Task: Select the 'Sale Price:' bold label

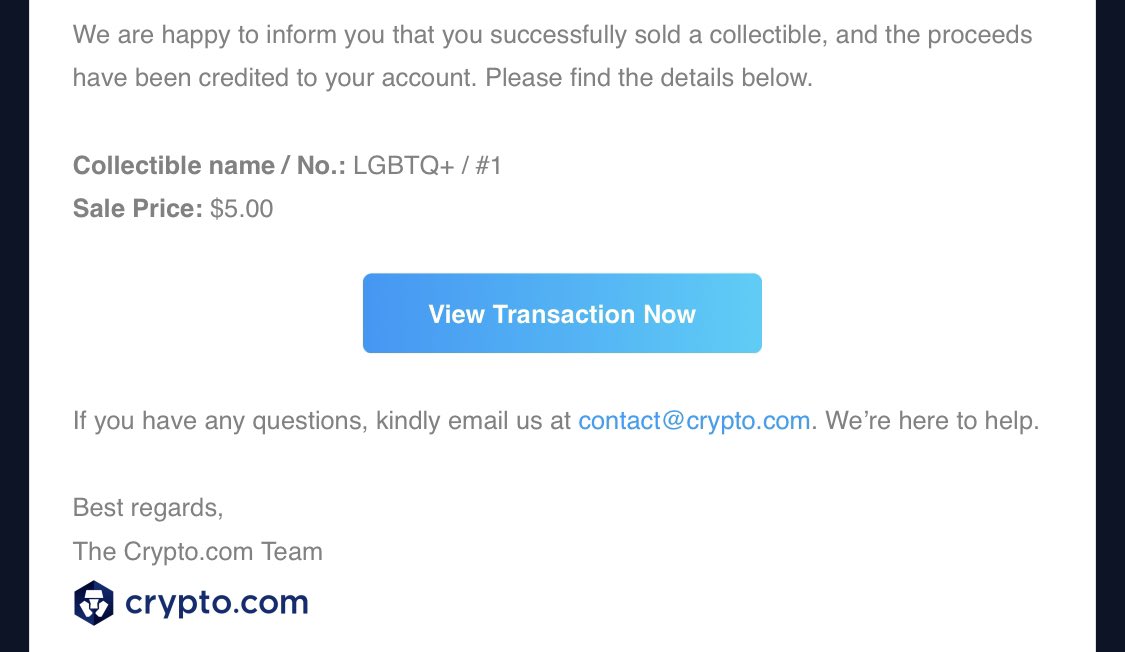Action: coord(138,209)
